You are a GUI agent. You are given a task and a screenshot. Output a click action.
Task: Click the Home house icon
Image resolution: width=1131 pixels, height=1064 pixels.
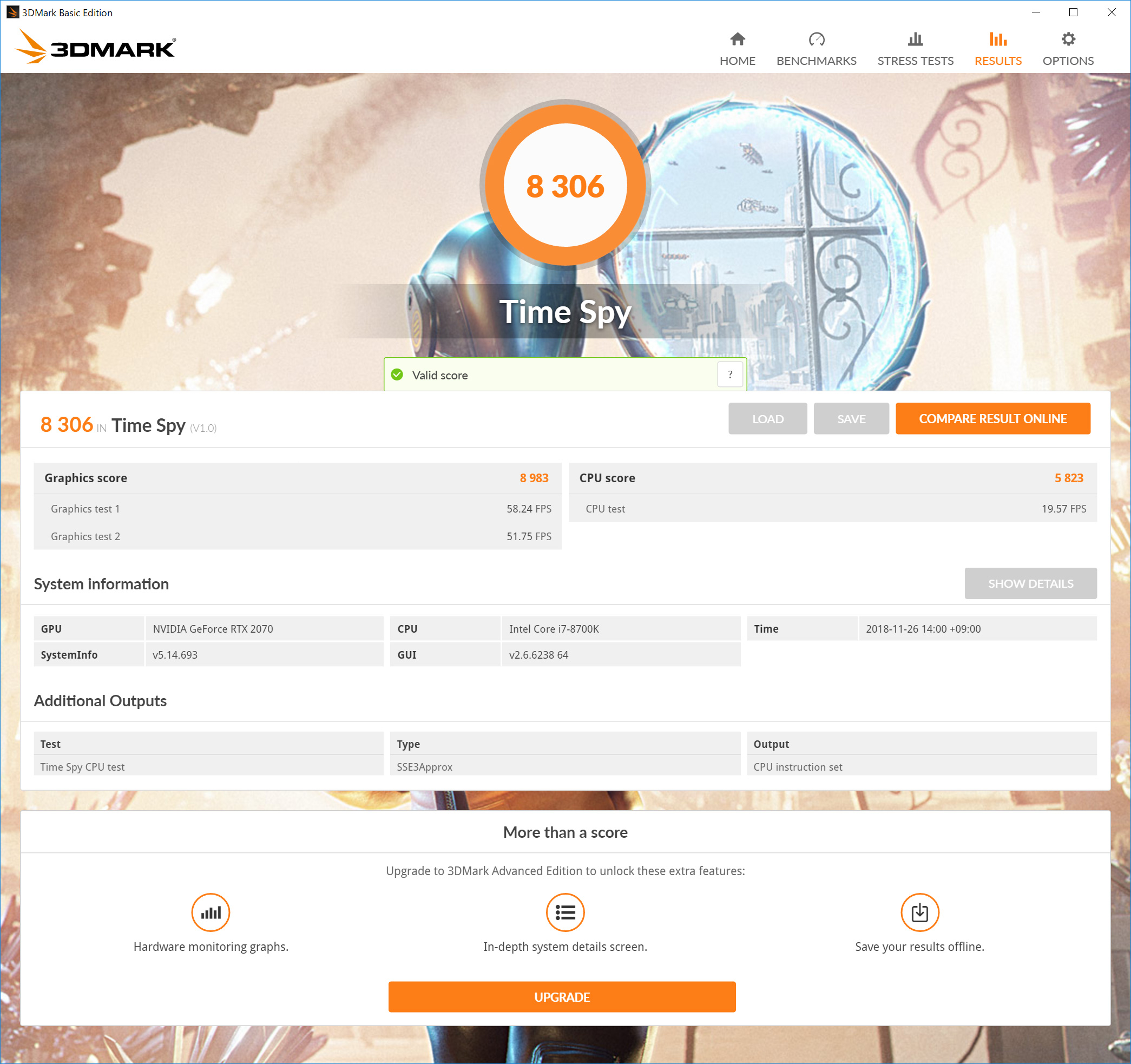point(737,40)
